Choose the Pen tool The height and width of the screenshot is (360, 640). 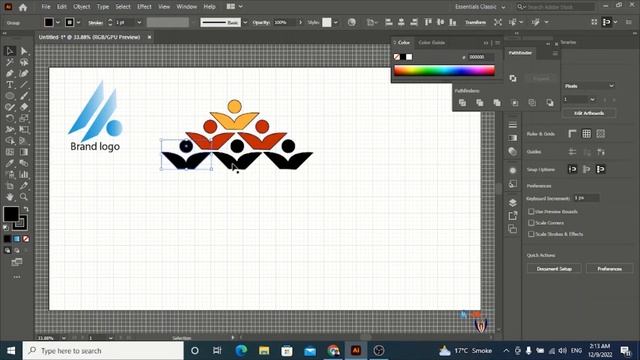(10, 73)
